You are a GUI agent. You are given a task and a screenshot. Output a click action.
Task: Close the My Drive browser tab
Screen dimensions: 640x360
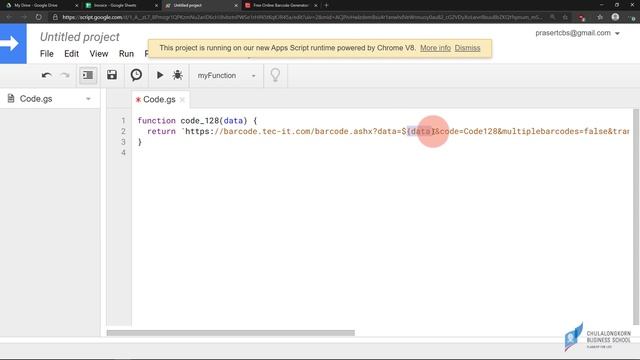[76, 5]
